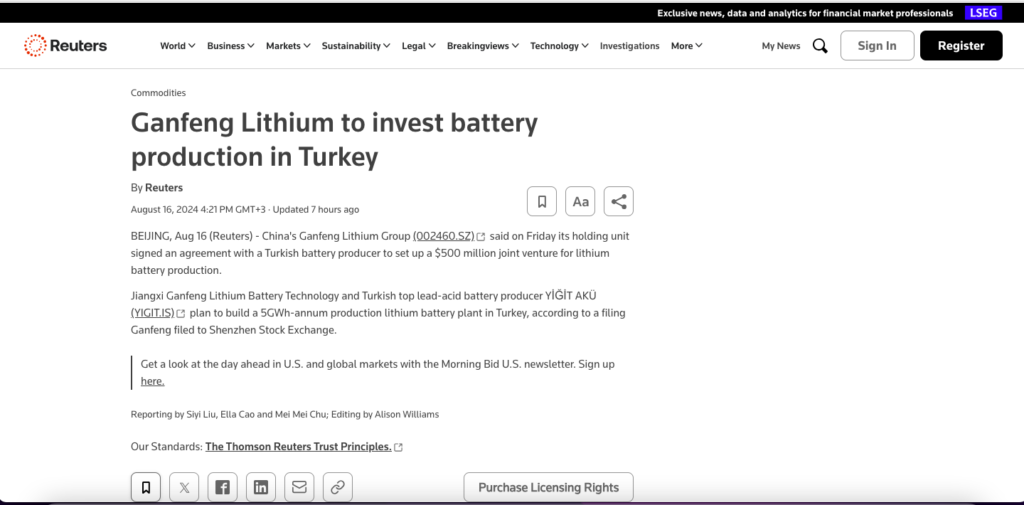
Task: Click the Sign In button
Action: tap(877, 46)
